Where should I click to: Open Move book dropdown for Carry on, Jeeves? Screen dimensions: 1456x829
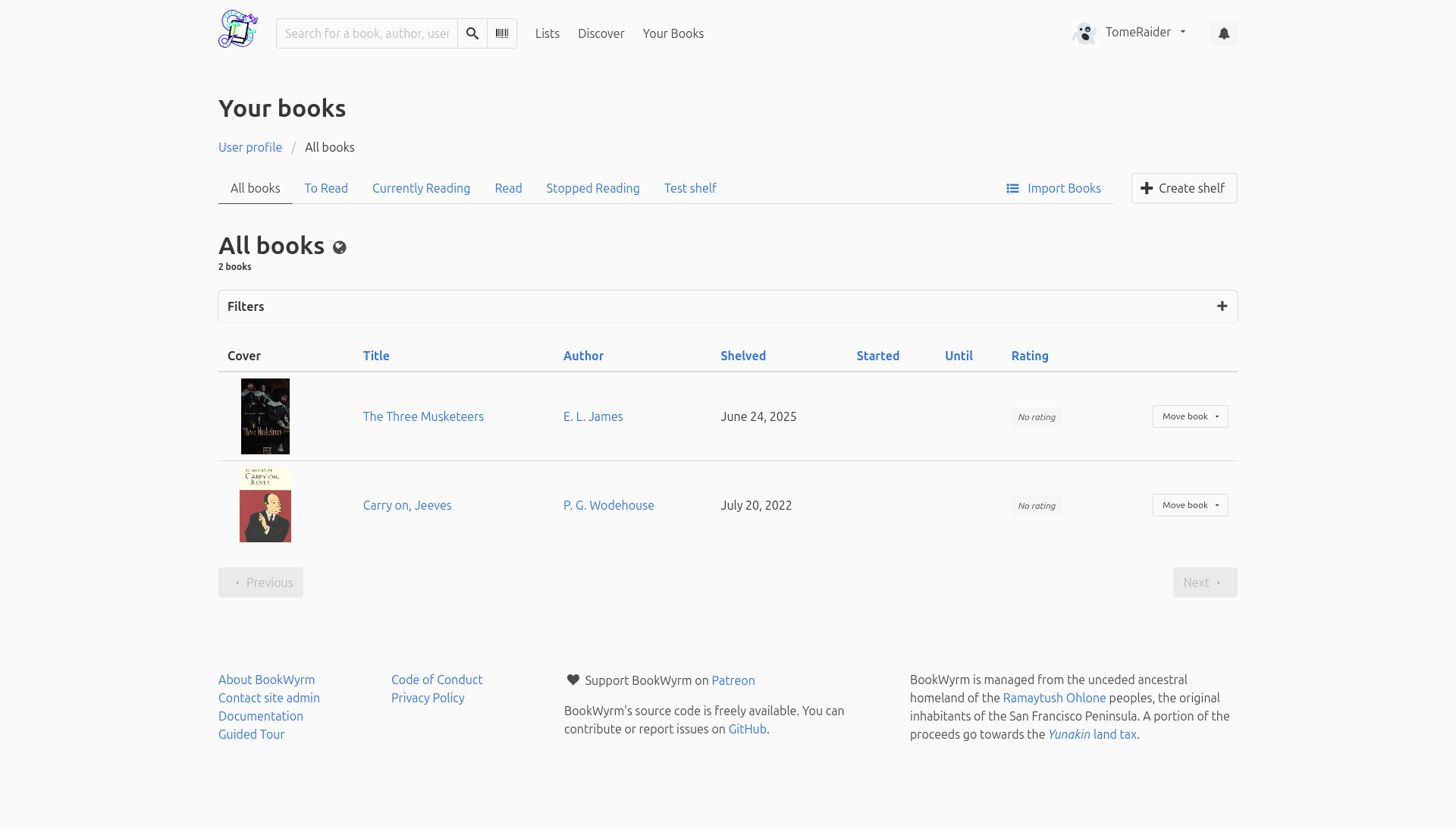tap(1190, 505)
